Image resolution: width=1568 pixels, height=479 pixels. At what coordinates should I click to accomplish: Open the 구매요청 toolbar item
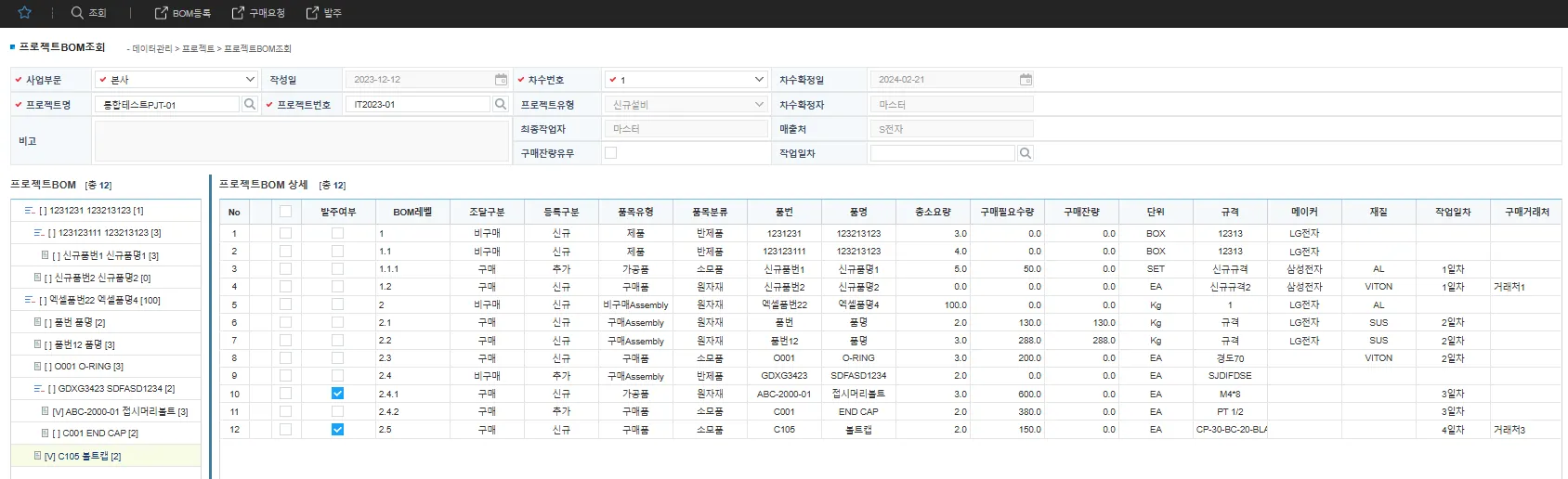pyautogui.click(x=258, y=13)
